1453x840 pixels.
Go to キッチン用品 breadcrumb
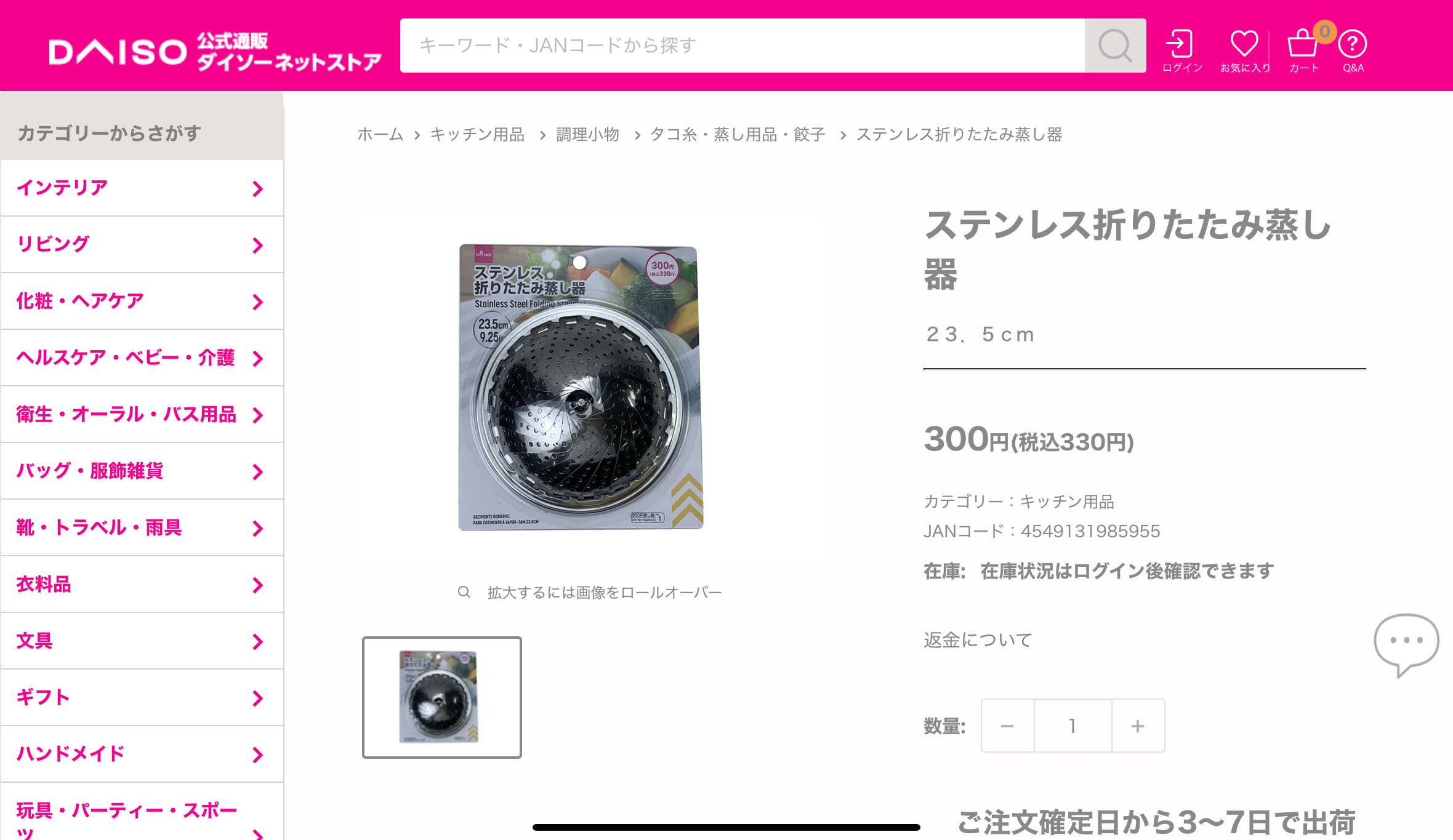(477, 135)
